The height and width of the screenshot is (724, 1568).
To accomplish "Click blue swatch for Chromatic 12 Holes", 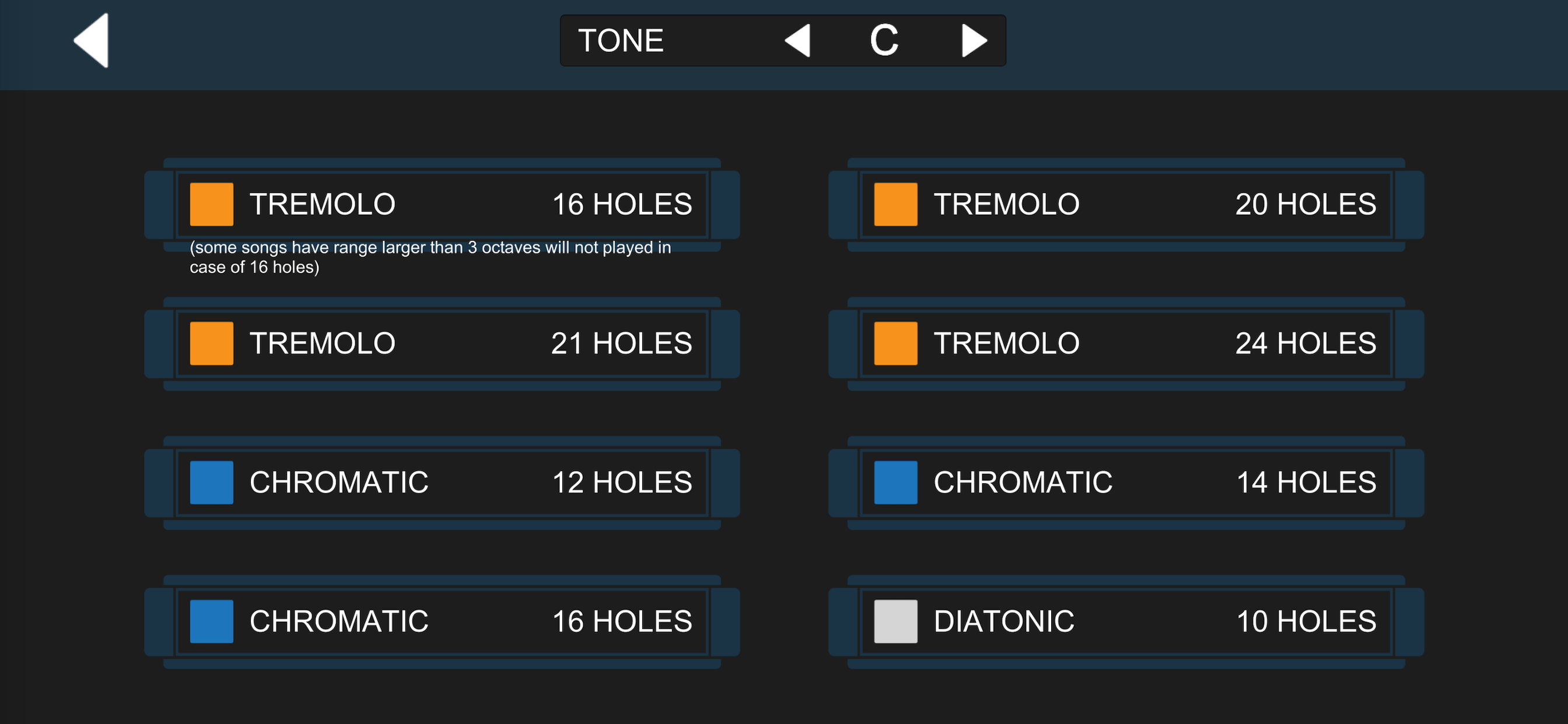I will point(211,483).
